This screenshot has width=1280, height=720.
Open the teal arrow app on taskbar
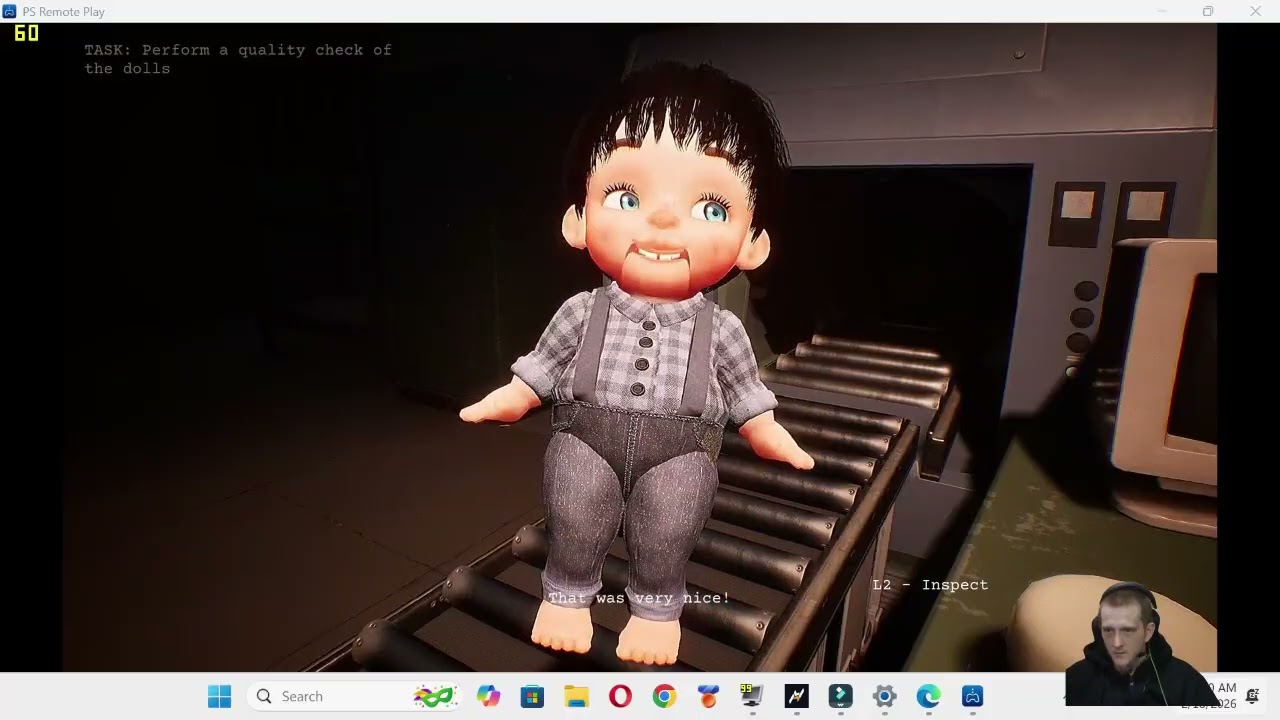click(x=840, y=696)
